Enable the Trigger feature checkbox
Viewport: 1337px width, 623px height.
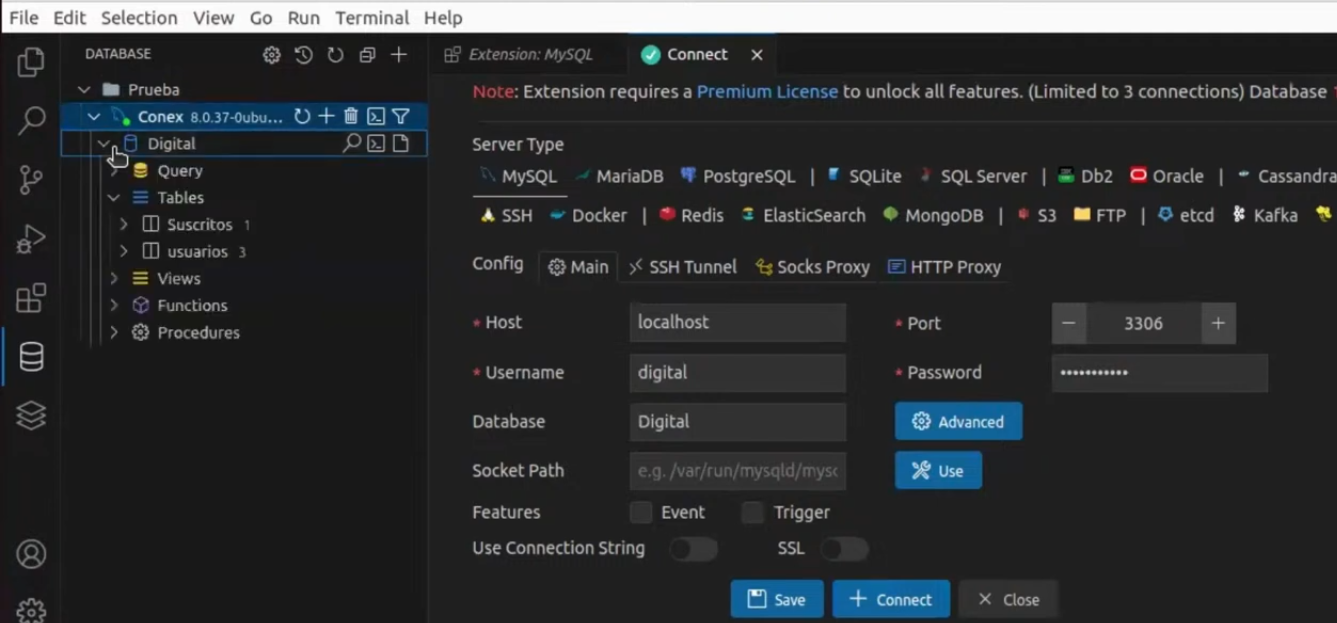pos(753,512)
